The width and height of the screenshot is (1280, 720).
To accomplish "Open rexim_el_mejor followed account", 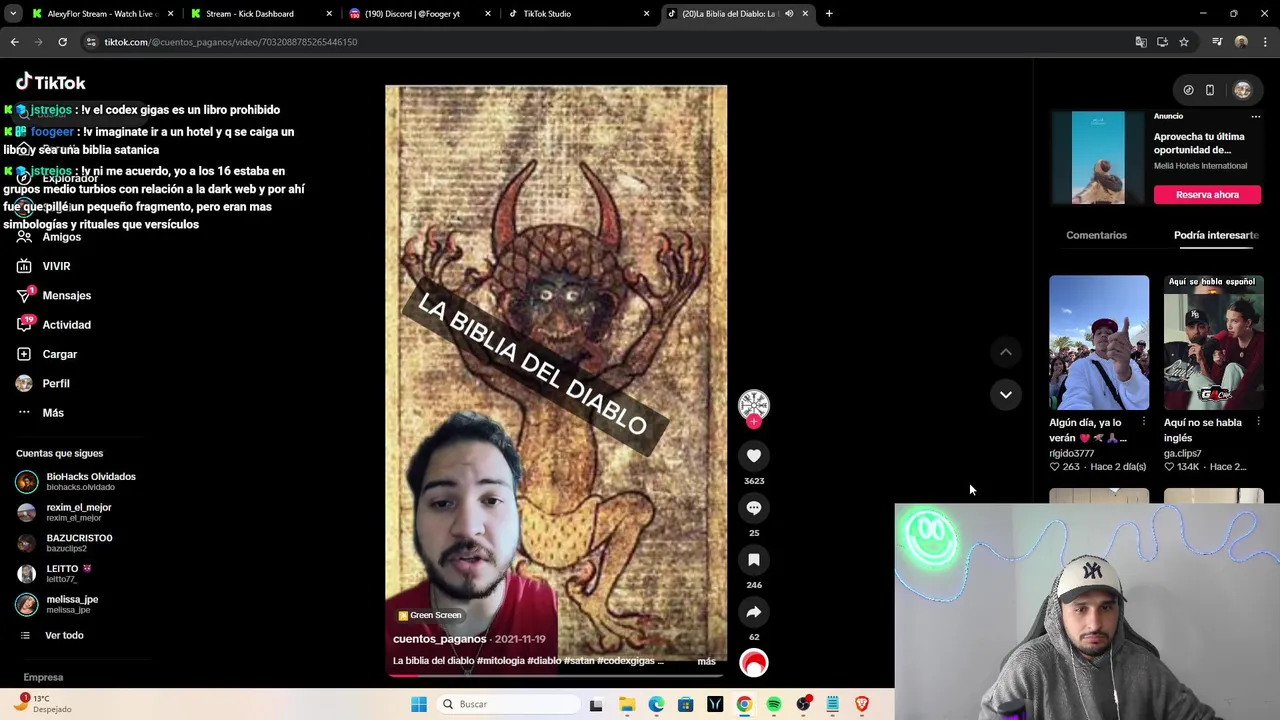I will (64, 512).
